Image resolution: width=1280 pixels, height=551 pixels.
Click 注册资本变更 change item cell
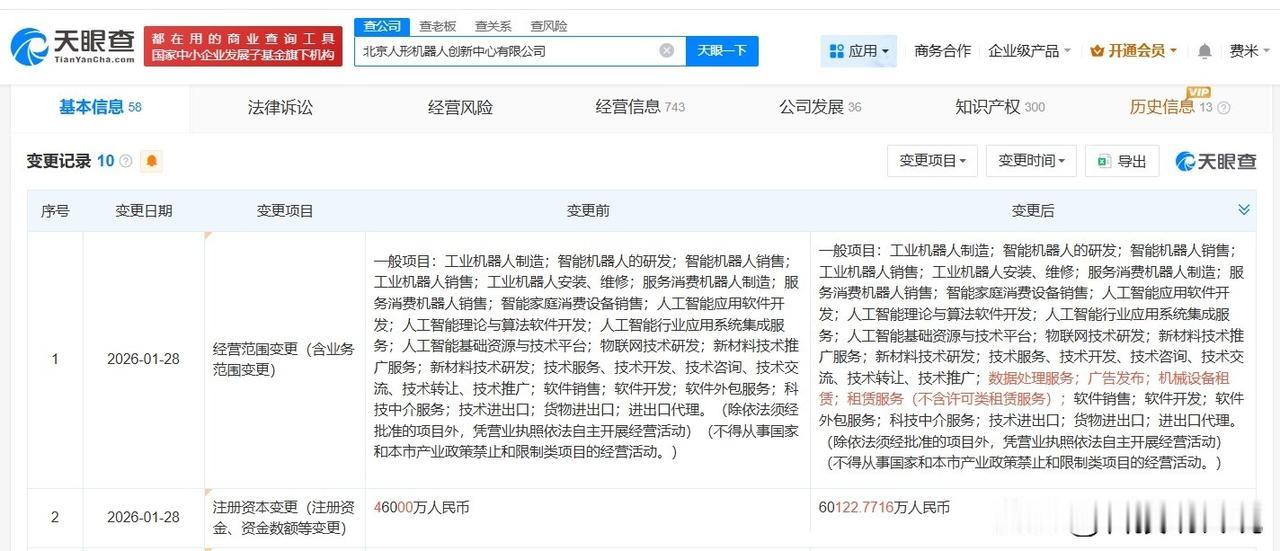coord(284,517)
